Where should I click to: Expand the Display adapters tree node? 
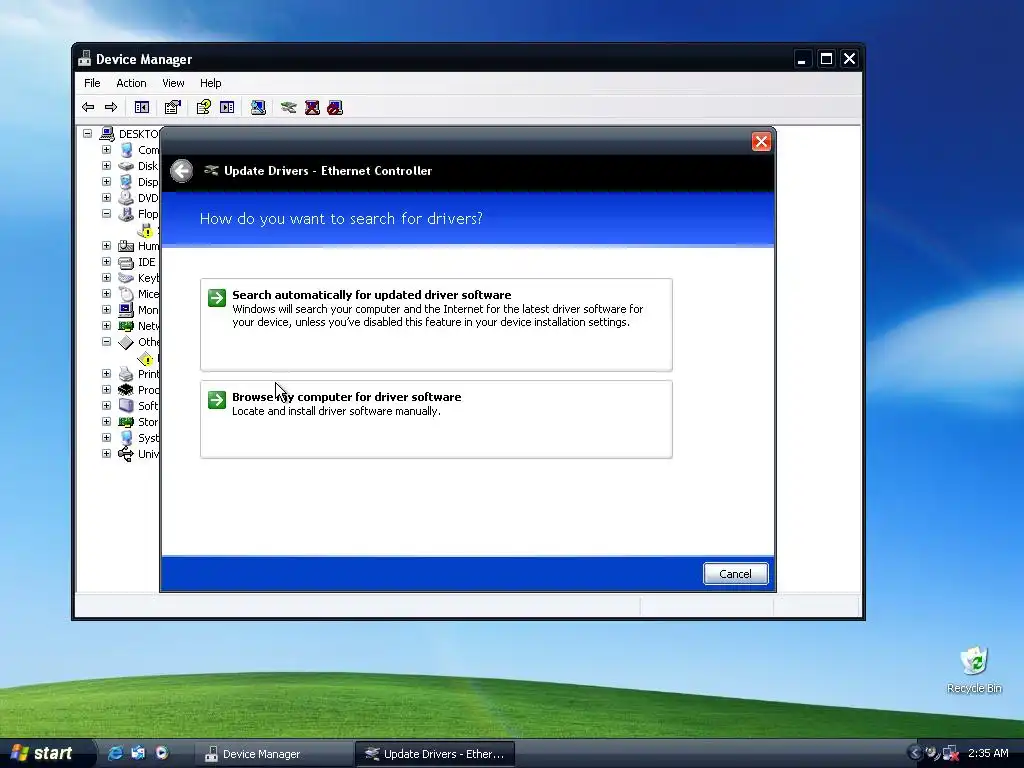tap(106, 182)
